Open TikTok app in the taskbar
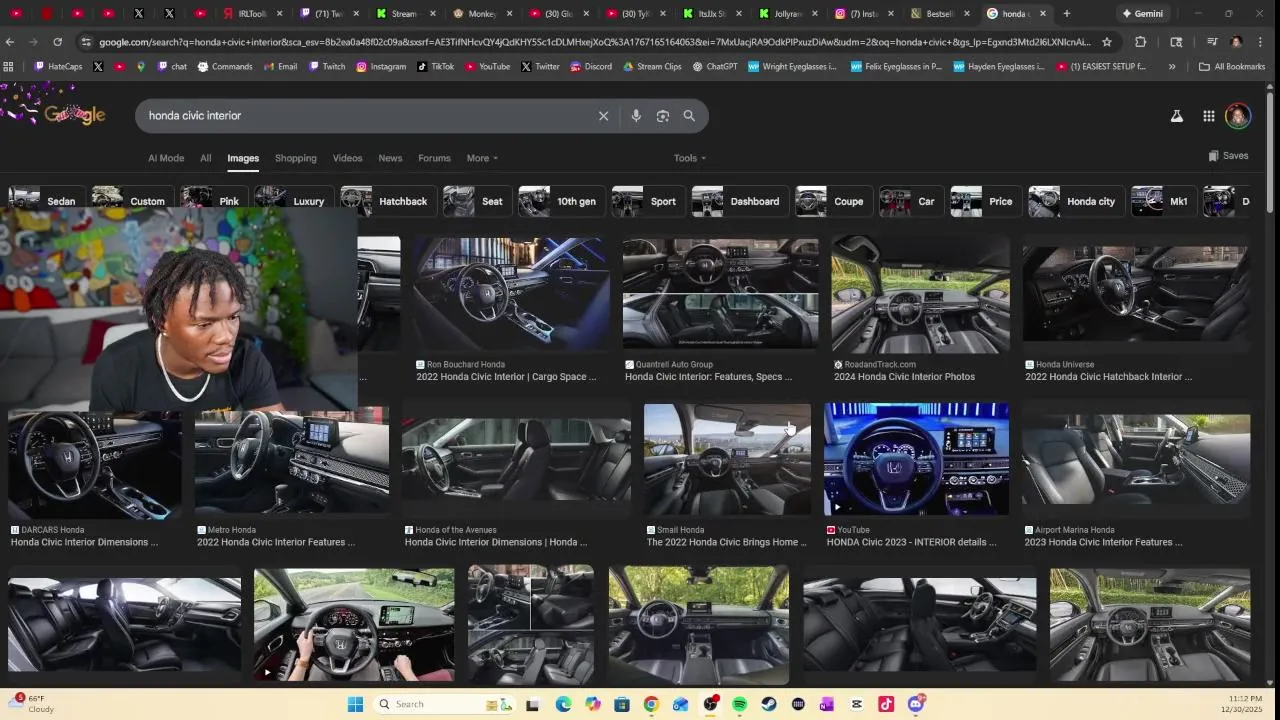1280x720 pixels. (886, 704)
